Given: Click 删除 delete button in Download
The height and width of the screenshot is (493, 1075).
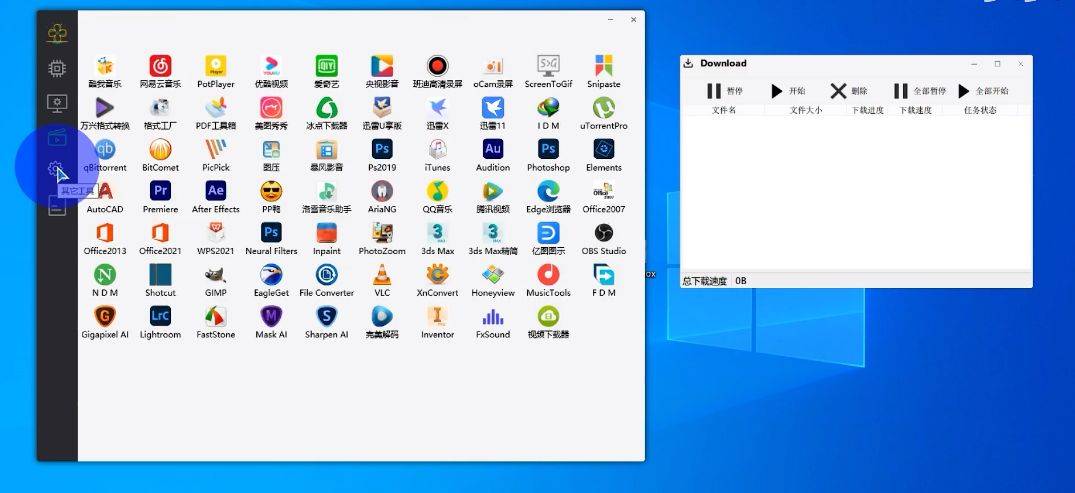Looking at the screenshot, I should click(849, 91).
